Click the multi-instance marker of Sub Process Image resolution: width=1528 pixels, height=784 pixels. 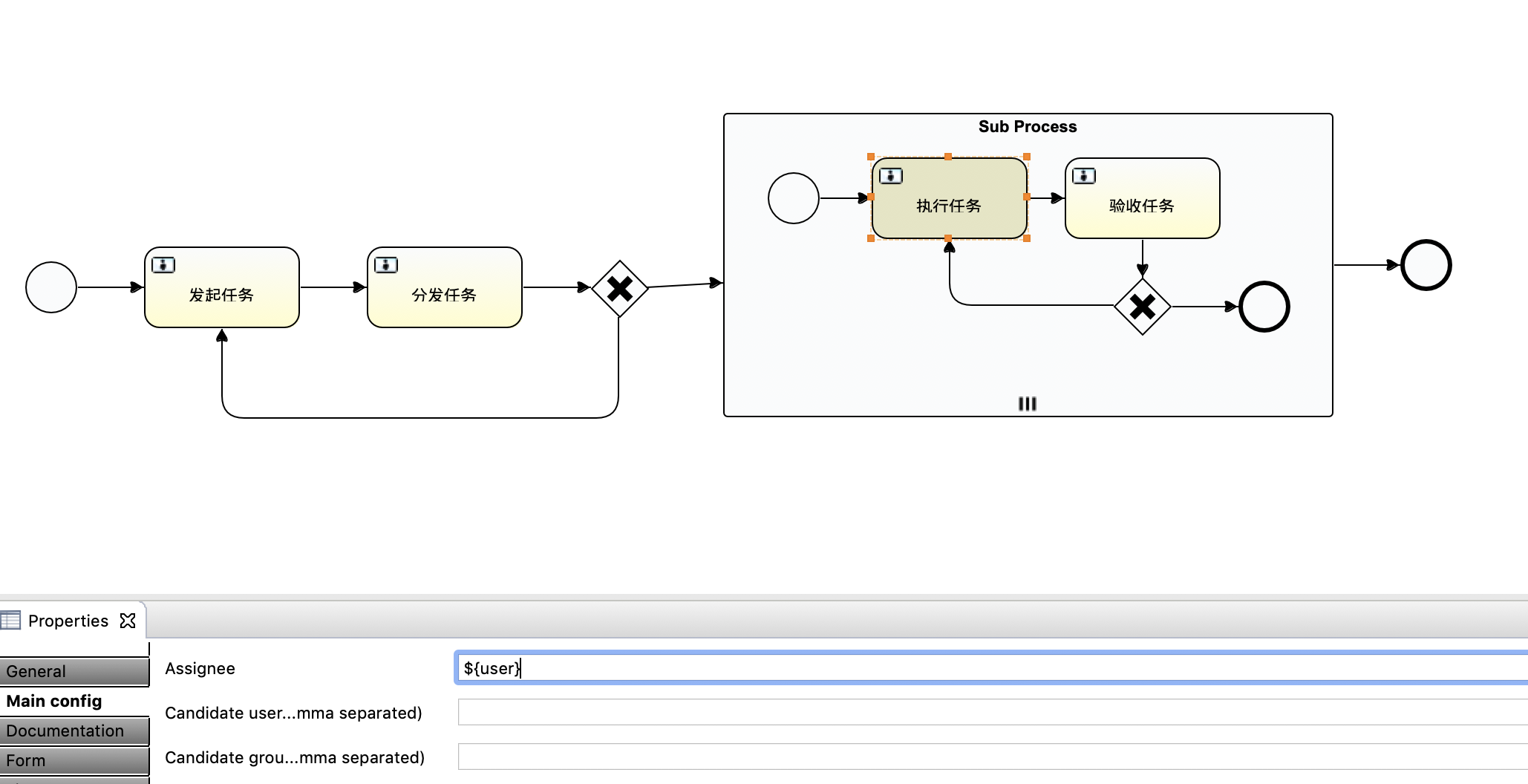[x=1028, y=404]
